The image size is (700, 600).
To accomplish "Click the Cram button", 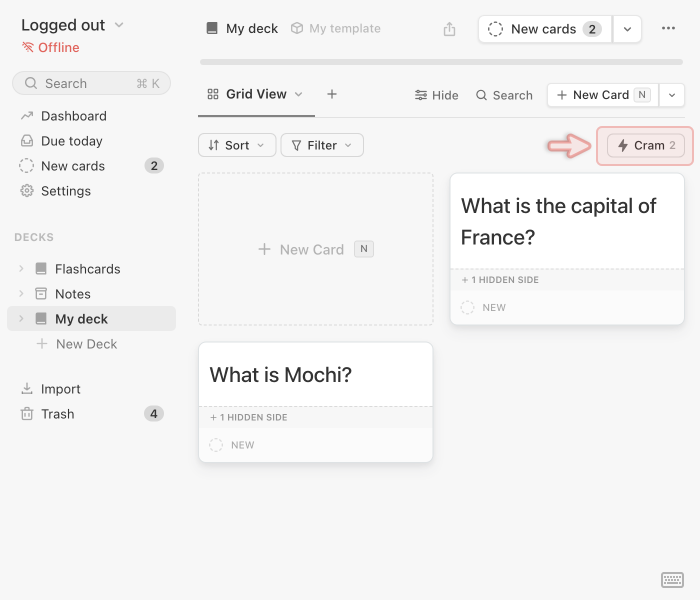I will click(x=646, y=145).
